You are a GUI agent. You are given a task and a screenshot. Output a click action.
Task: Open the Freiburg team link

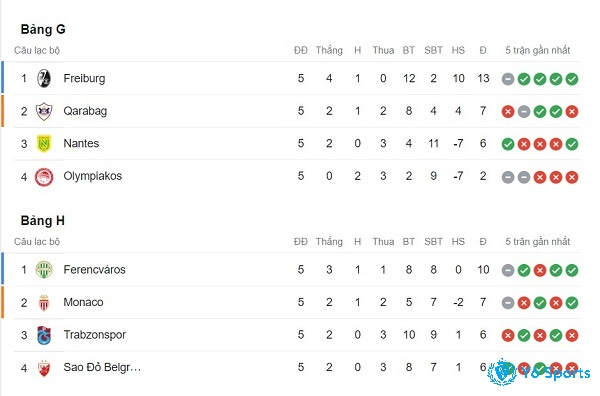point(84,78)
